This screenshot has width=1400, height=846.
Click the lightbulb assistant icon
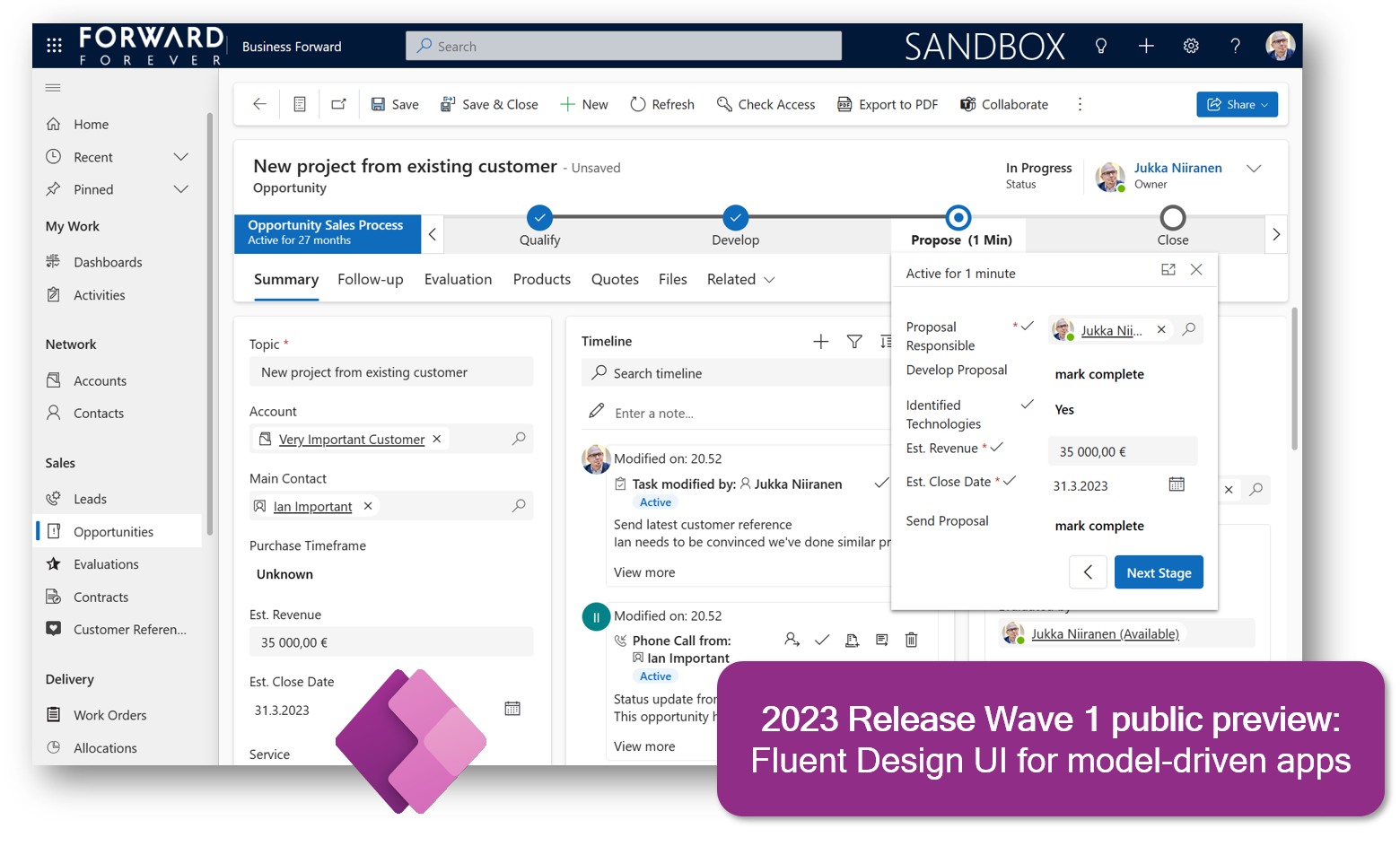(x=1101, y=46)
